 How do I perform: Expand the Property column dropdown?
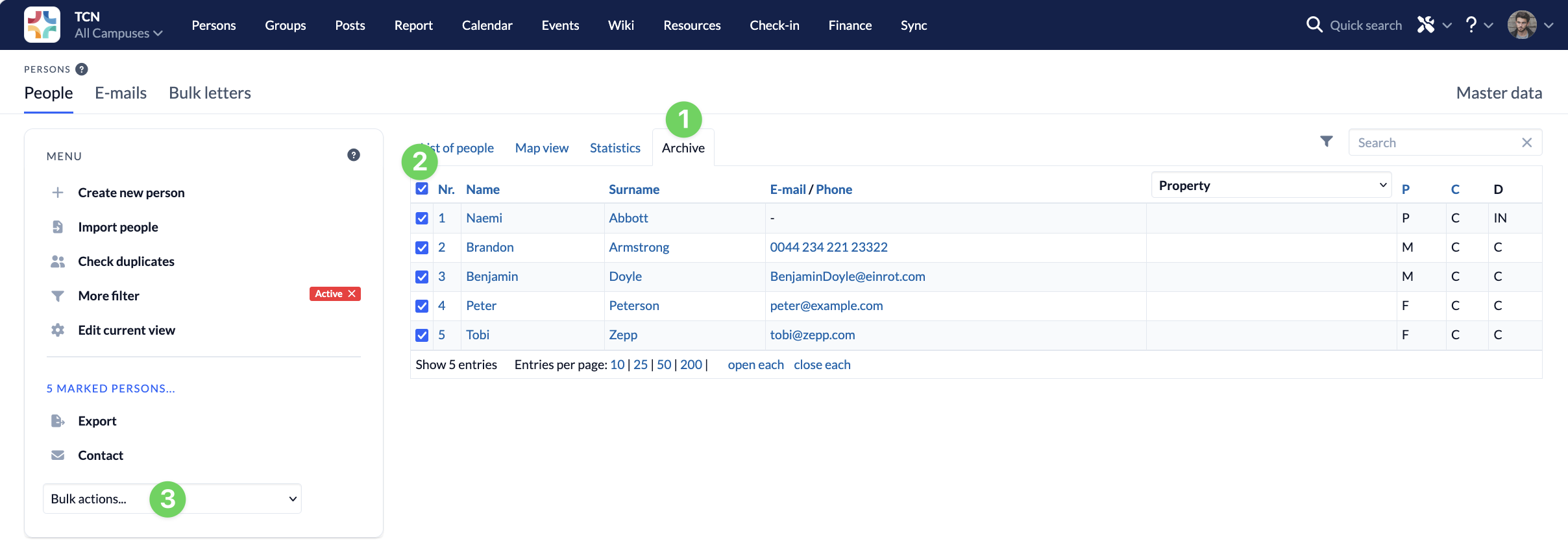[1271, 186]
